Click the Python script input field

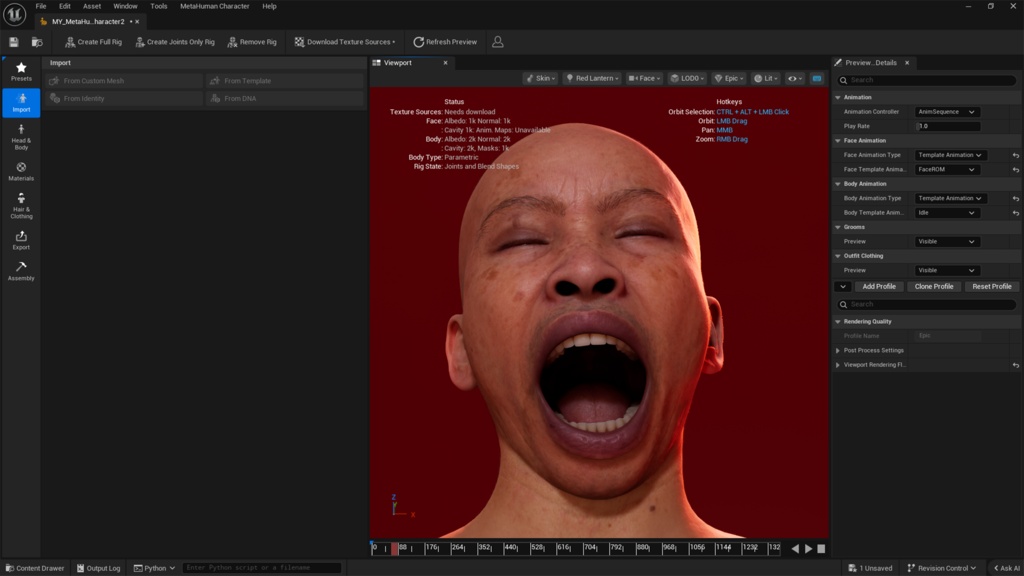tap(261, 568)
